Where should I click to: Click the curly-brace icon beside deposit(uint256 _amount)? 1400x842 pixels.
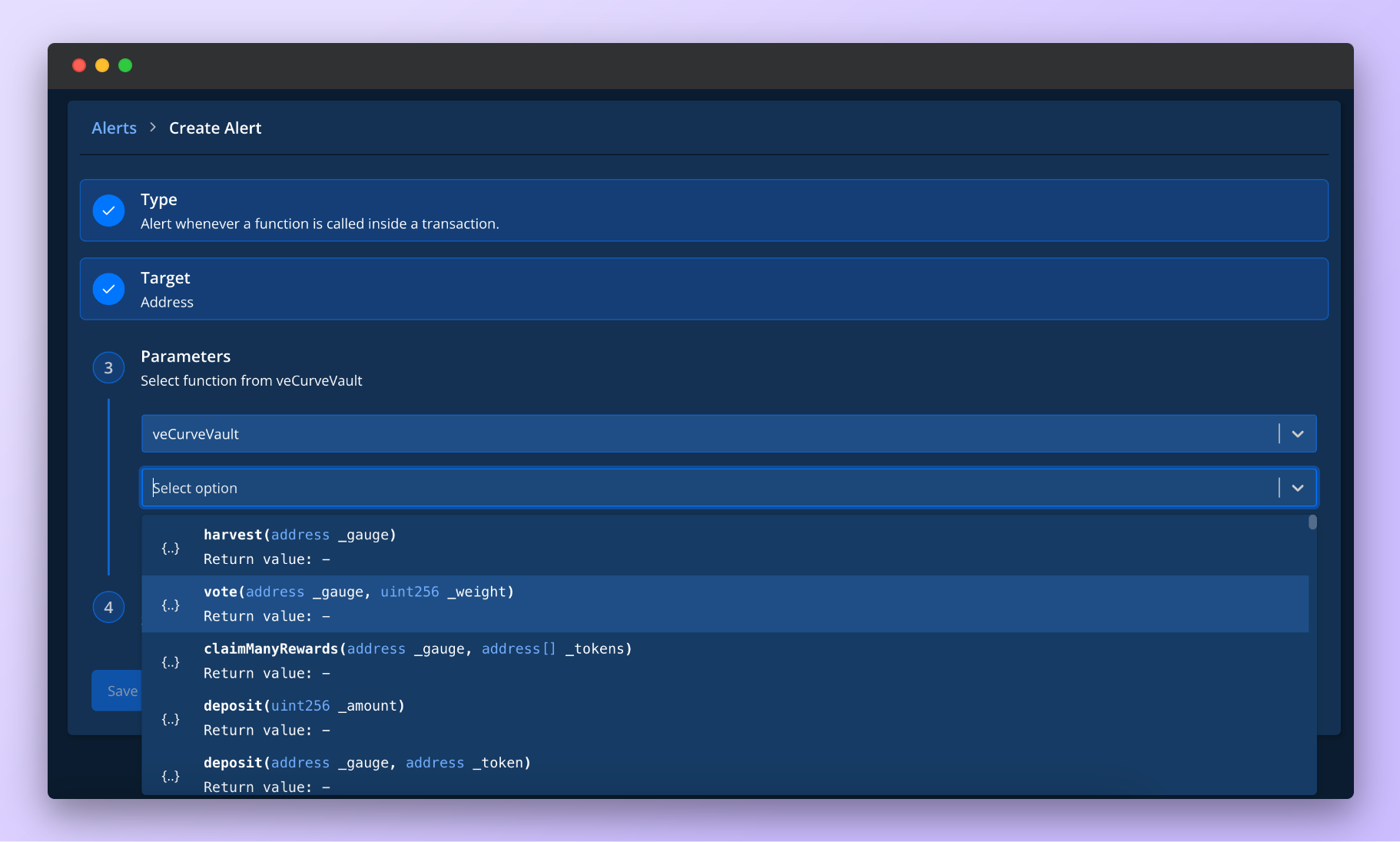(x=171, y=718)
